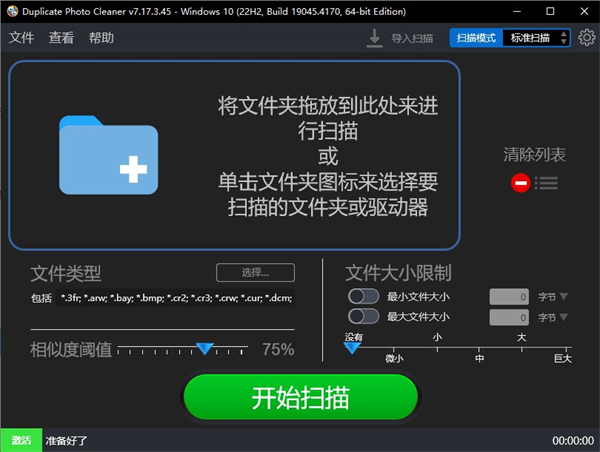
Task: Maximize the application window
Action: [550, 11]
